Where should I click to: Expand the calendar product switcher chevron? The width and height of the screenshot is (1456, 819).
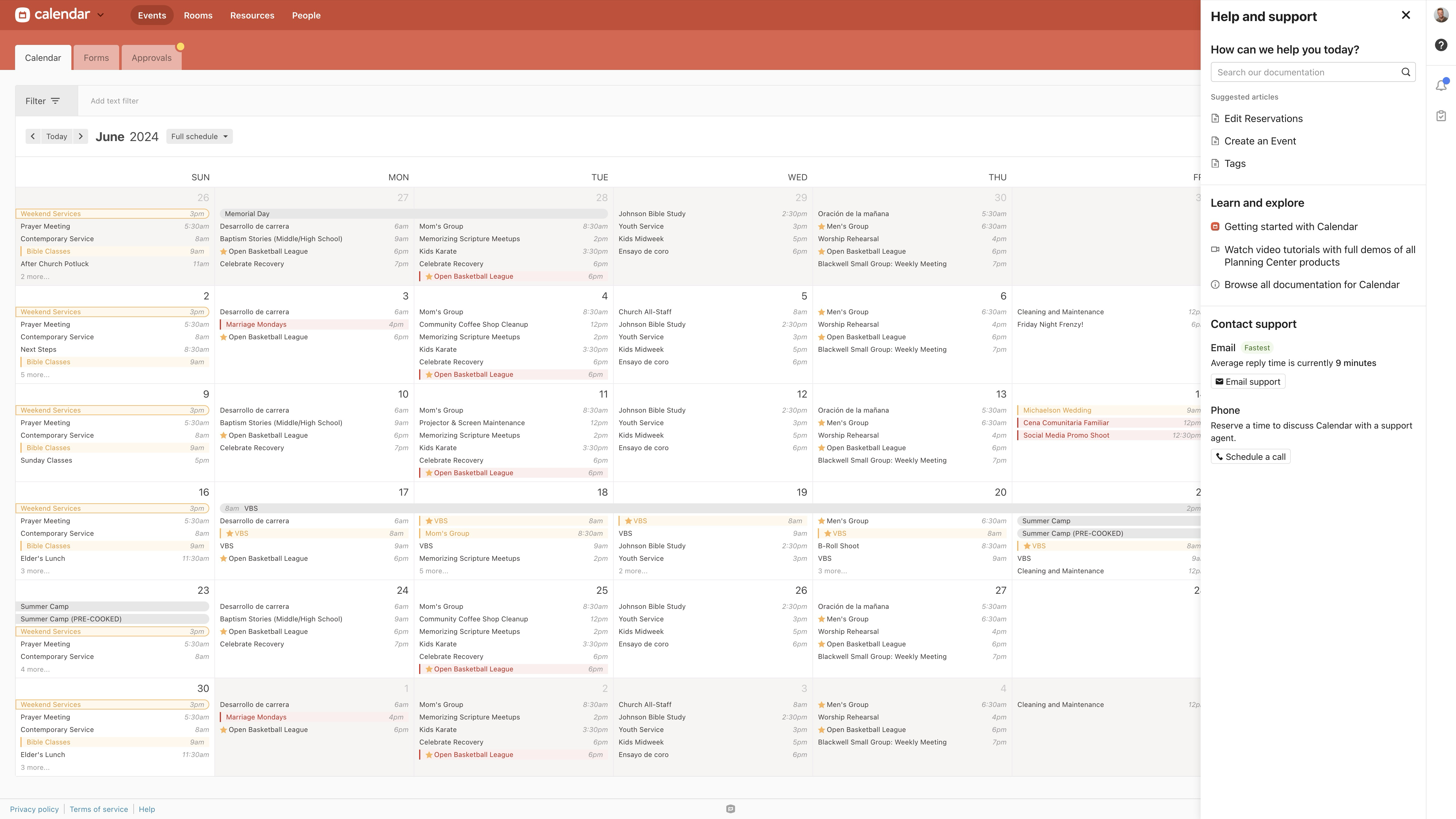tap(101, 15)
